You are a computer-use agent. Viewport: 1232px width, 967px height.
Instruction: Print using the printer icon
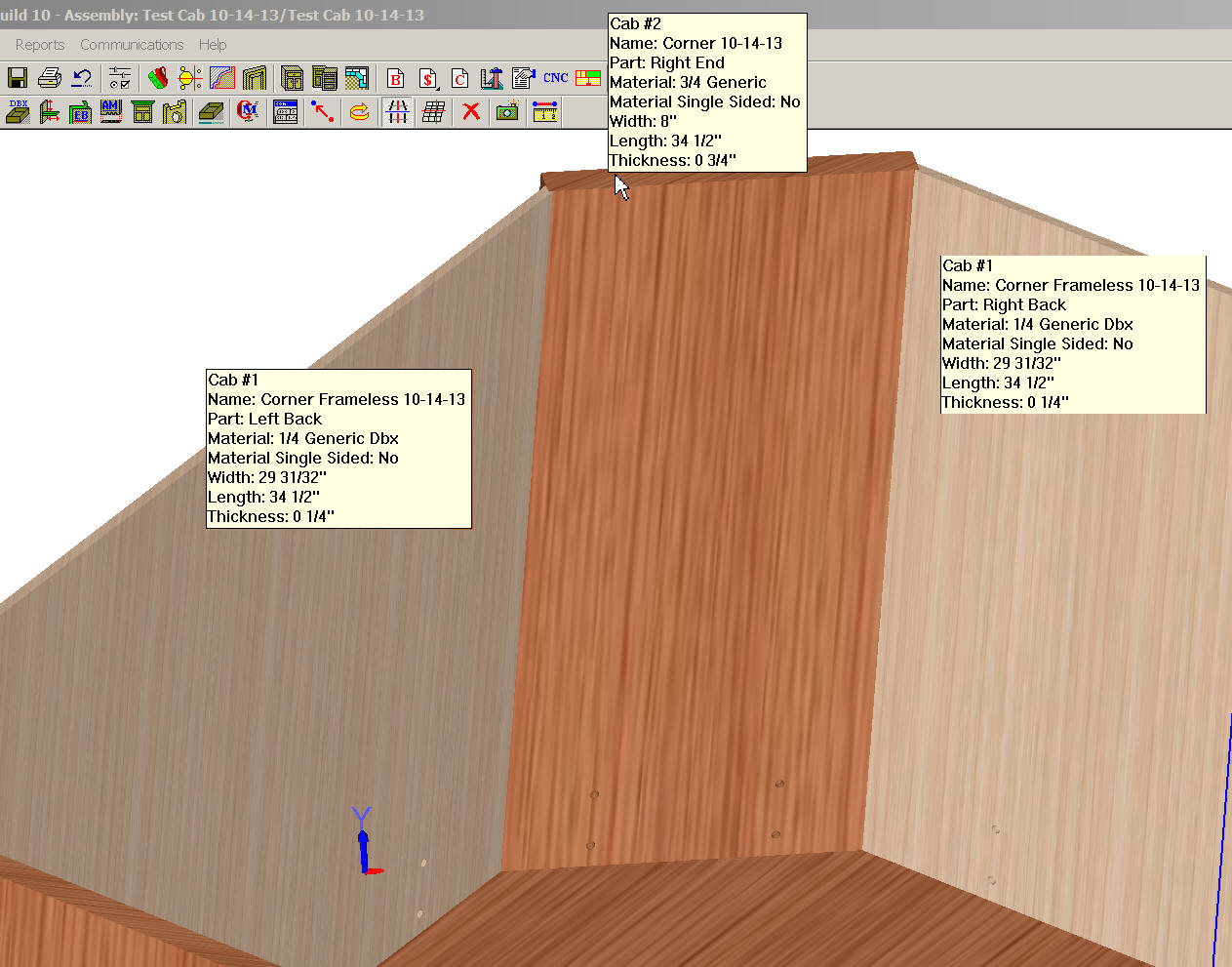pos(49,78)
